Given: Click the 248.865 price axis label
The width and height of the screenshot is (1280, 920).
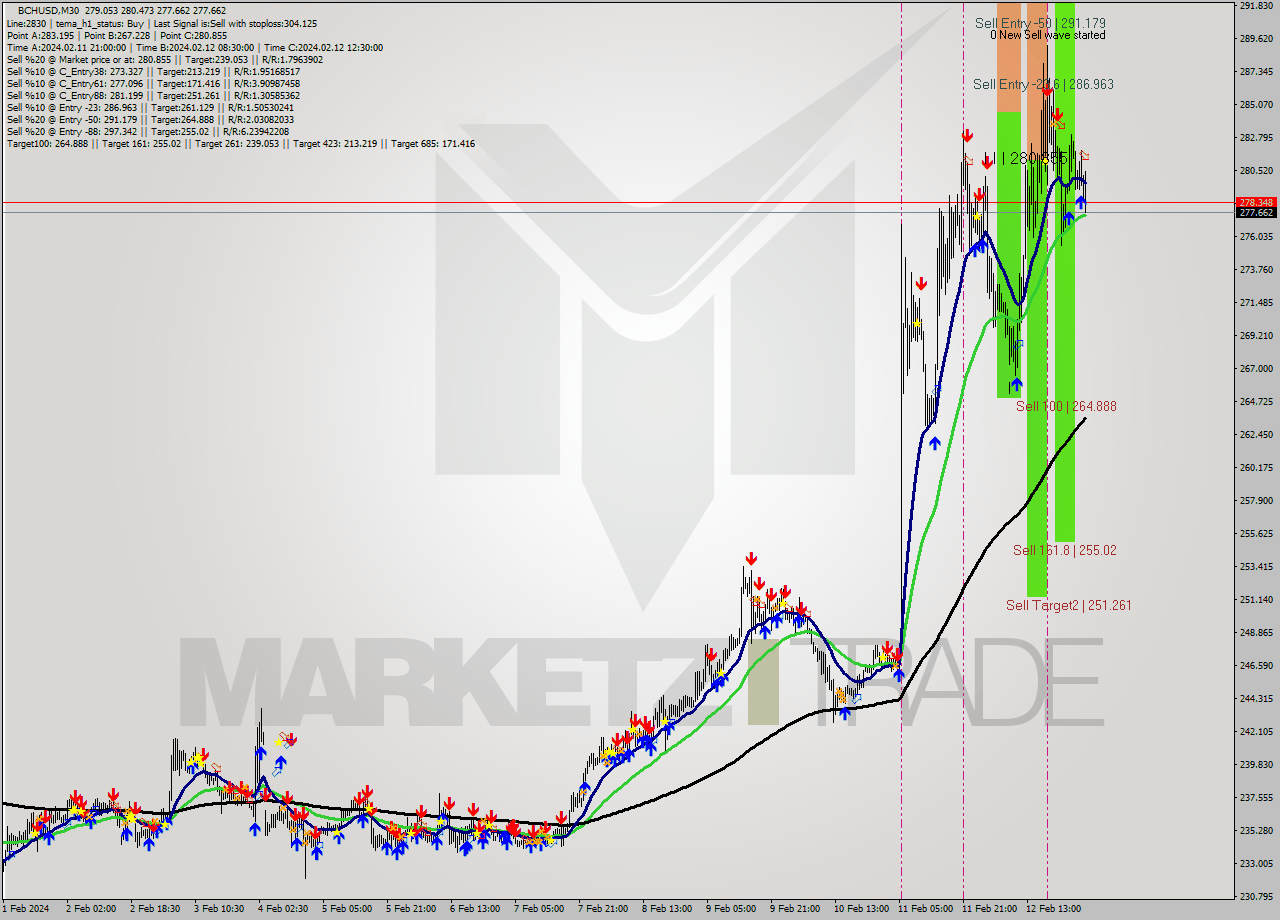Looking at the screenshot, I should 1256,632.
